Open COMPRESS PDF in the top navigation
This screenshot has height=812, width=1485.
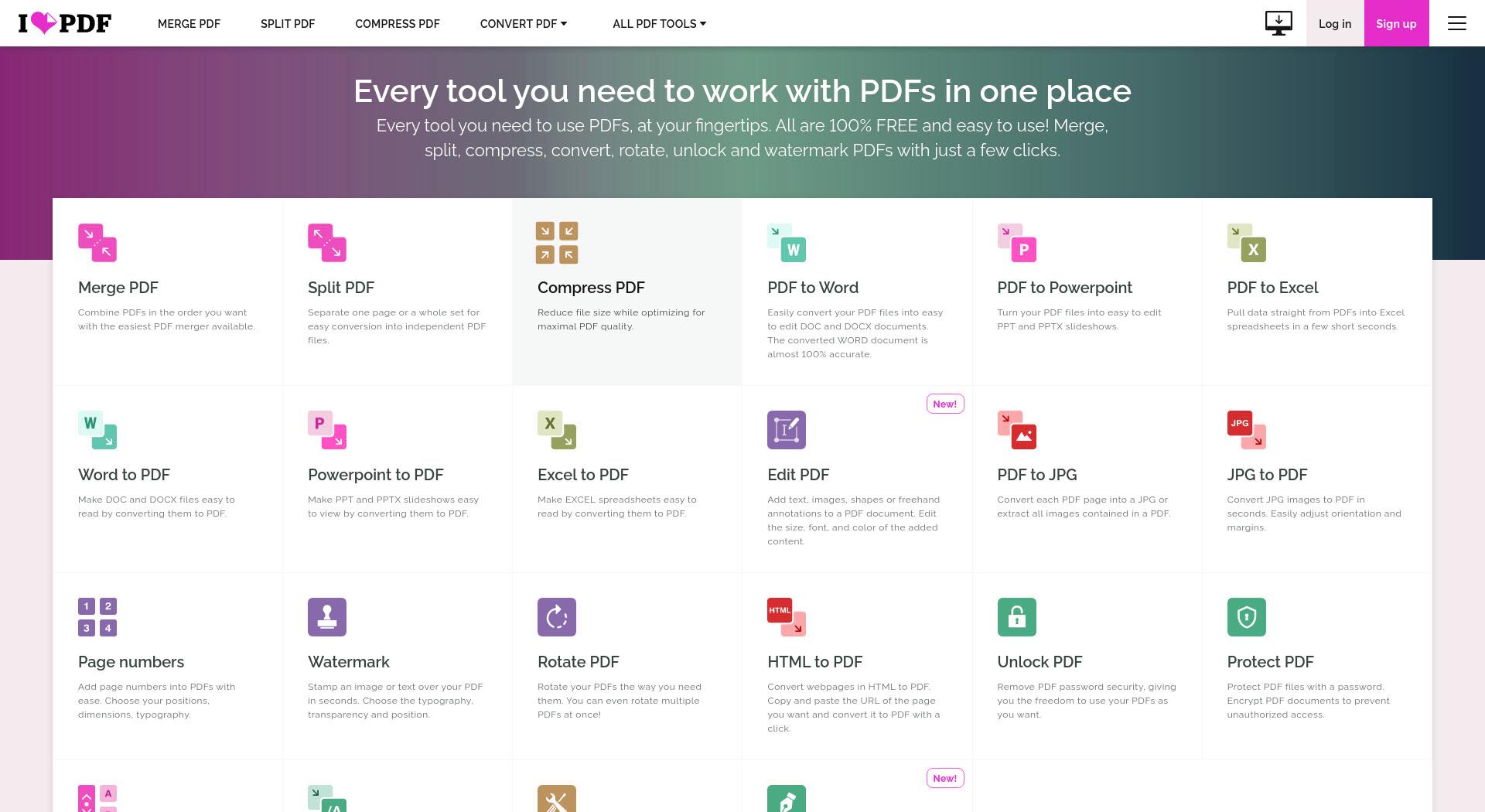pos(398,24)
